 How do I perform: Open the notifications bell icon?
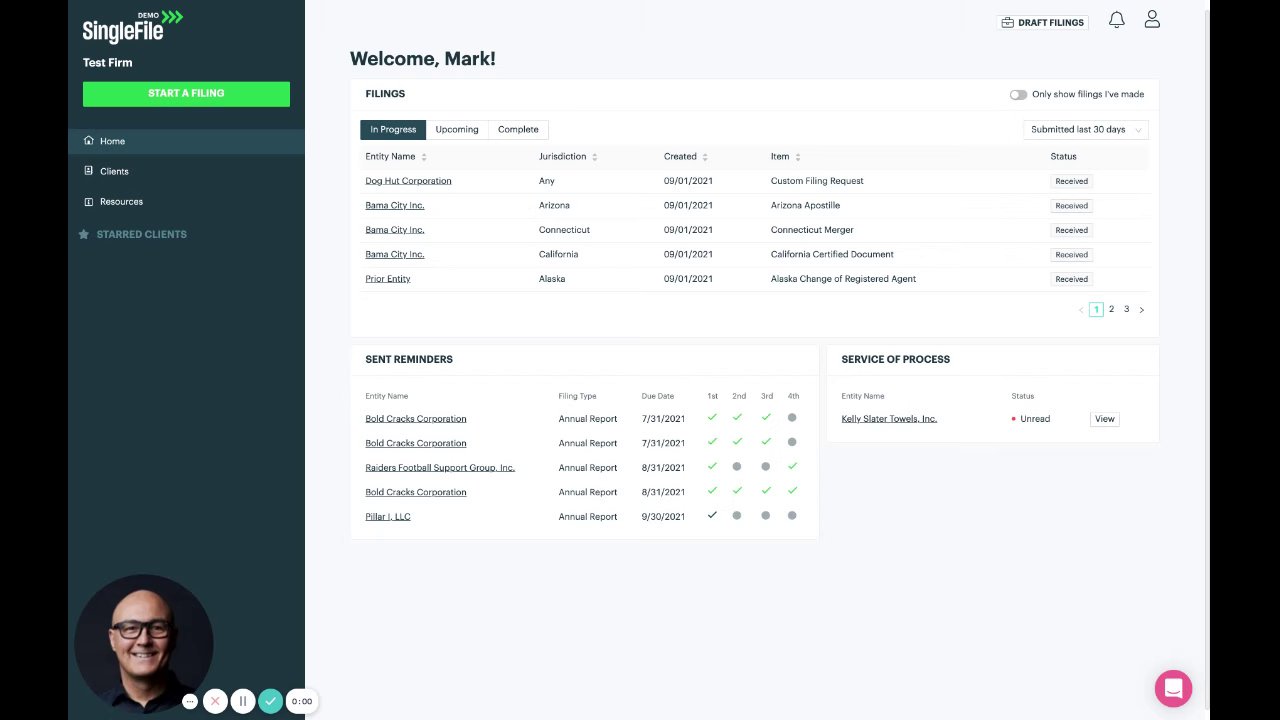(1117, 20)
